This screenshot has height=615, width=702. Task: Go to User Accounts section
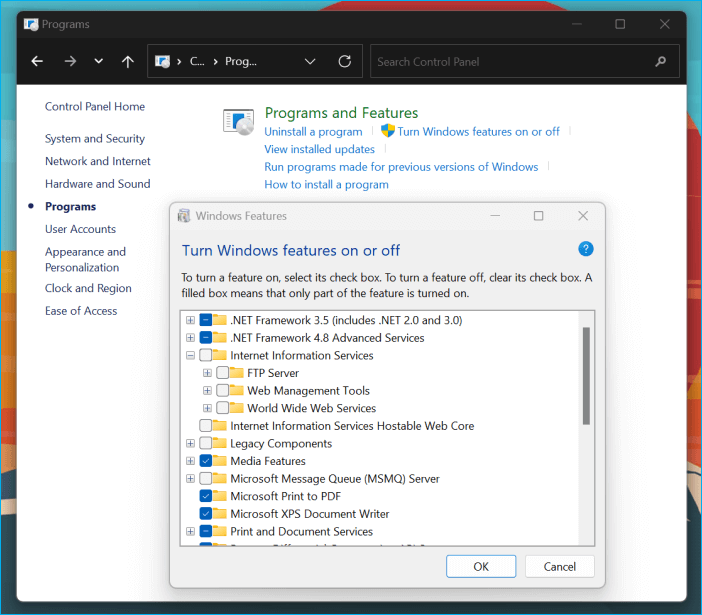(x=80, y=229)
